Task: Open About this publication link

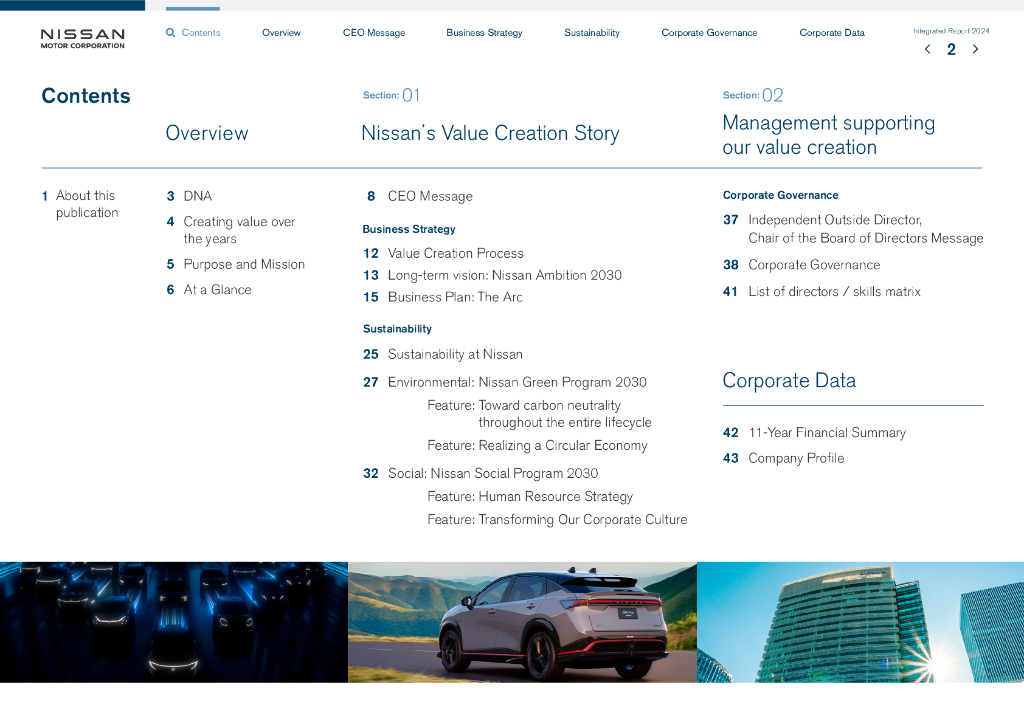Action: (x=80, y=204)
